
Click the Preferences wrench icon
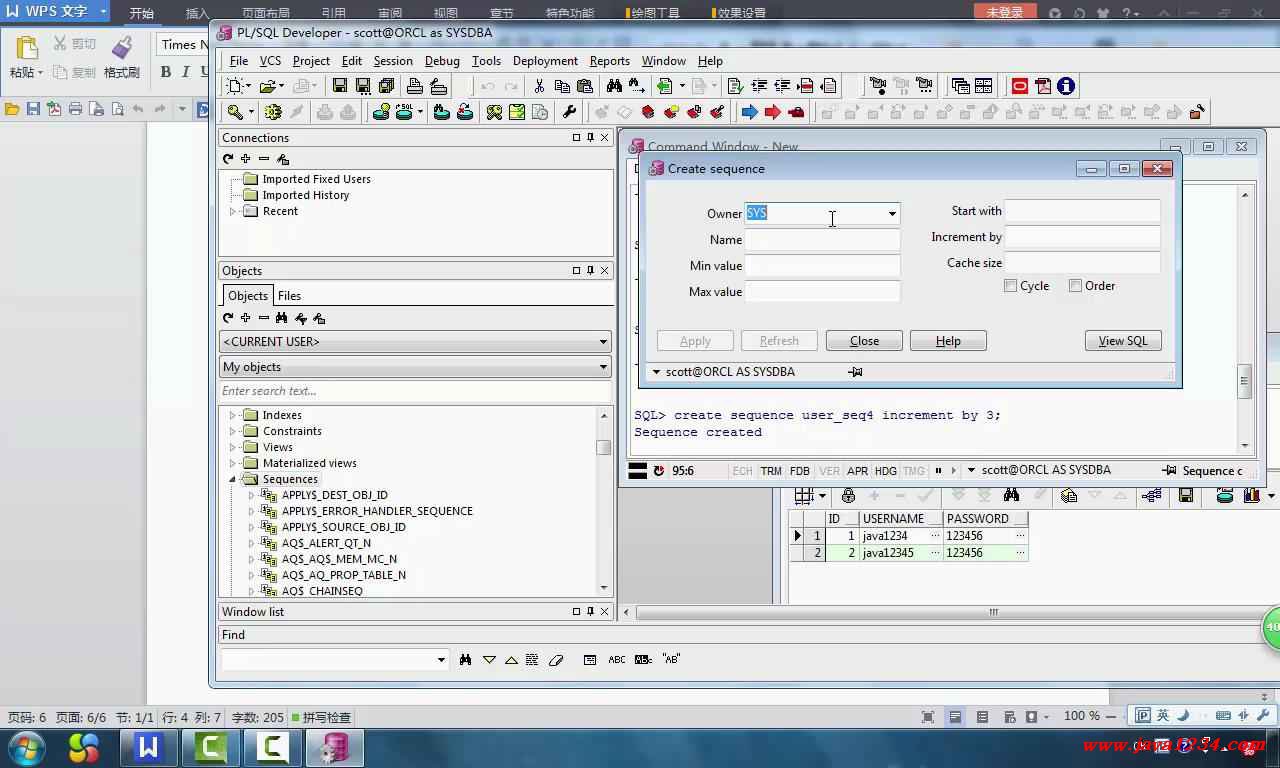point(570,112)
